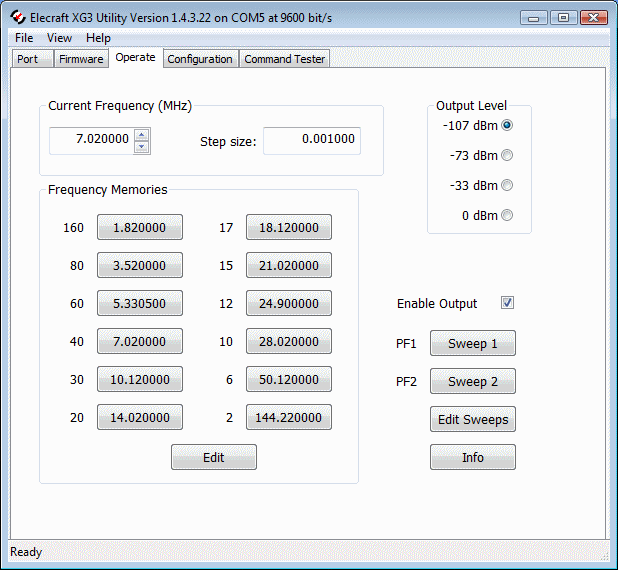Click the Current Frequency value field
Screen dimensions: 618x570
tap(91, 141)
